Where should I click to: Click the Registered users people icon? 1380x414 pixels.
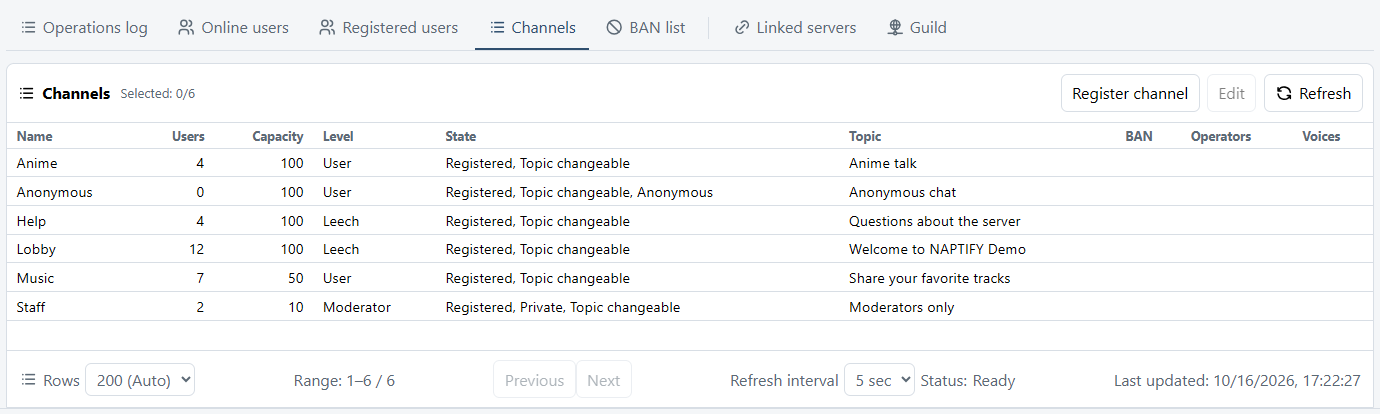coord(327,28)
